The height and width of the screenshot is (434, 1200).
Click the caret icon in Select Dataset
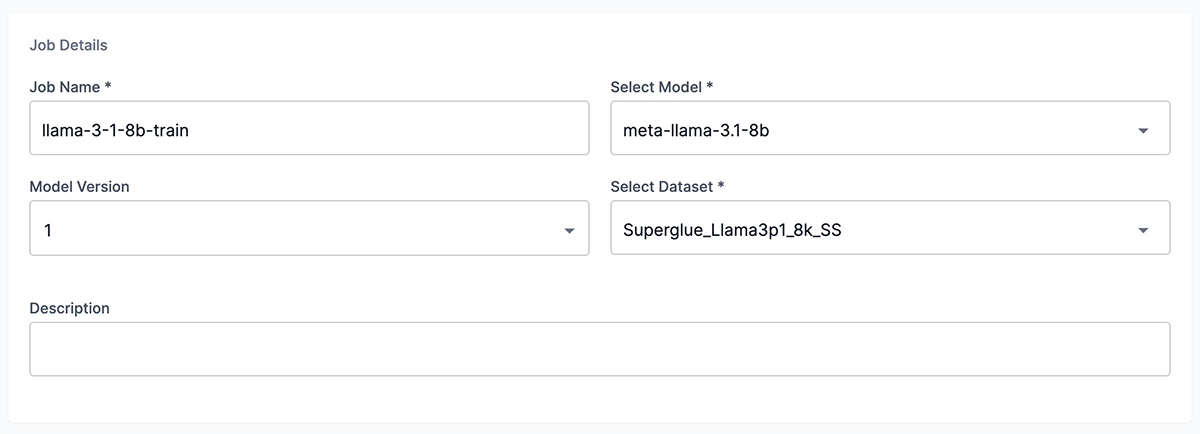pyautogui.click(x=1143, y=231)
